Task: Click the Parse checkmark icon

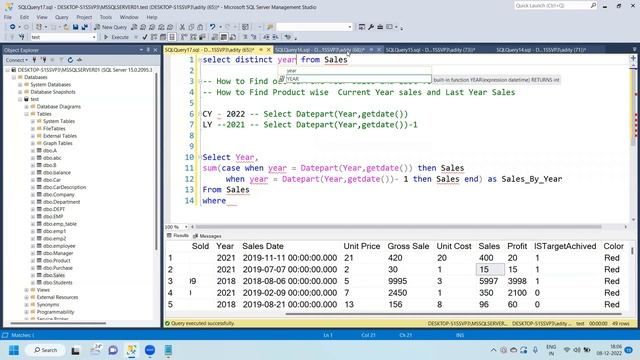Action: pos(144,37)
